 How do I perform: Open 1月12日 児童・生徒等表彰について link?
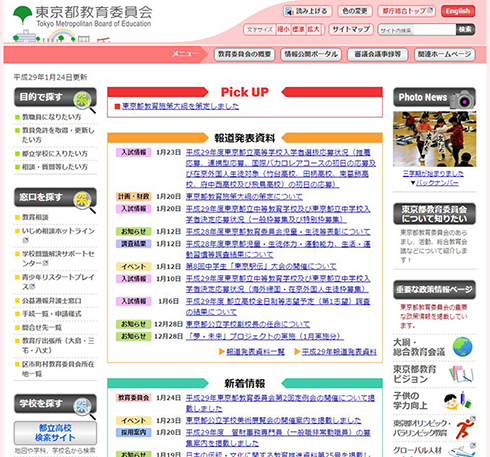278,231
